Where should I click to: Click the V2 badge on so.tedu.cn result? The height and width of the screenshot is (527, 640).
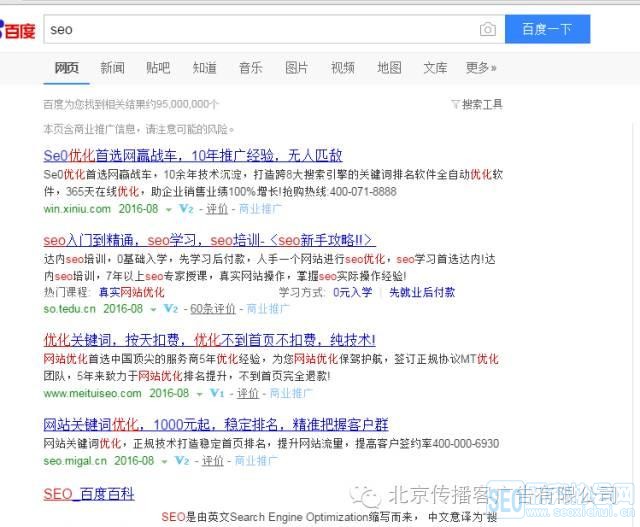171,309
